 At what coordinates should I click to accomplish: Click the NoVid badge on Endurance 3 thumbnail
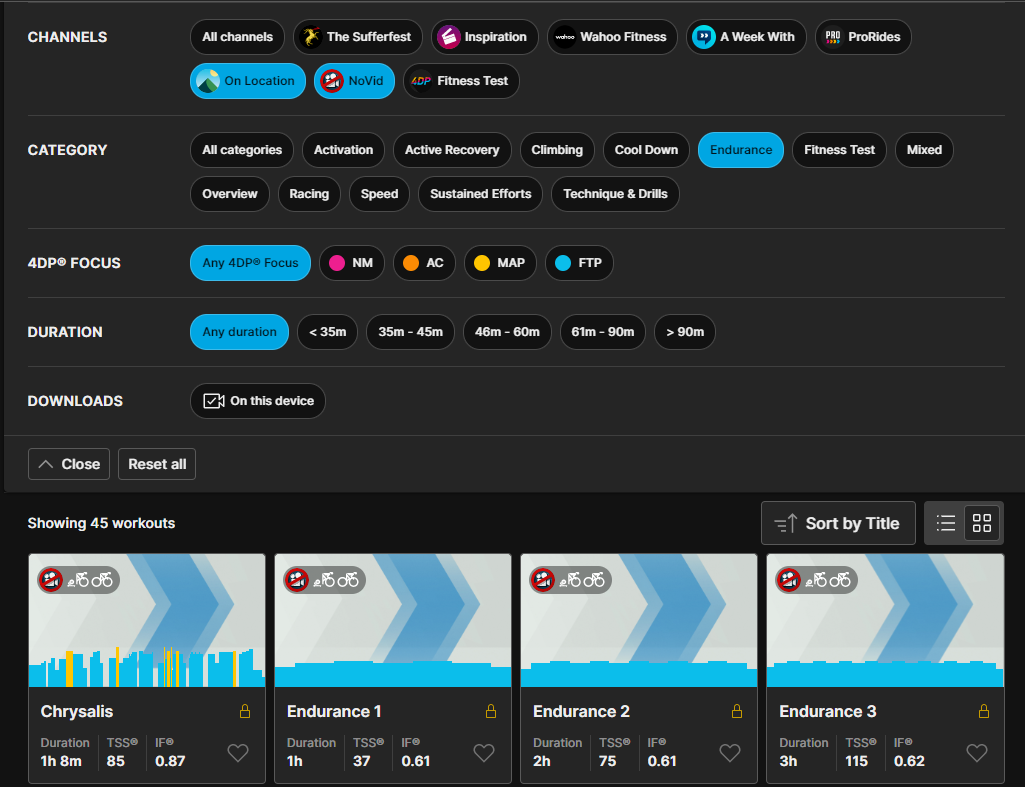coord(788,580)
